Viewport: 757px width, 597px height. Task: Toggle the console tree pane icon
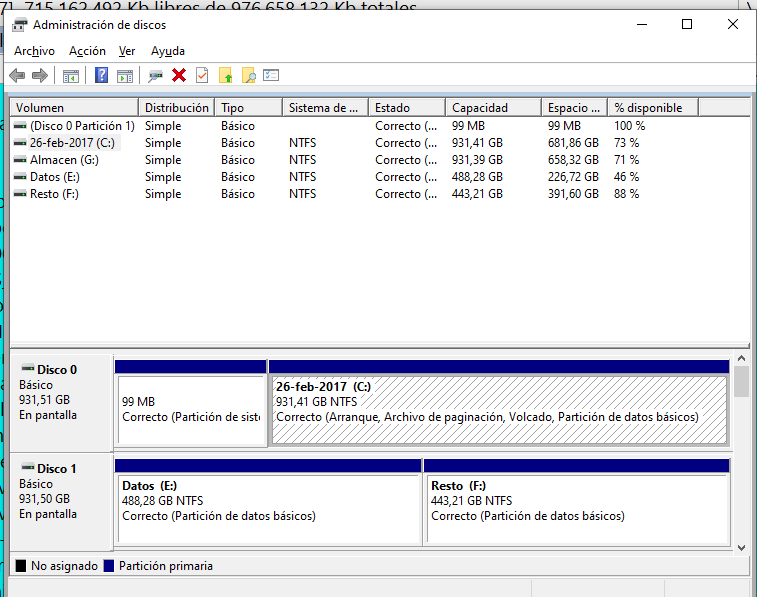click(x=71, y=75)
